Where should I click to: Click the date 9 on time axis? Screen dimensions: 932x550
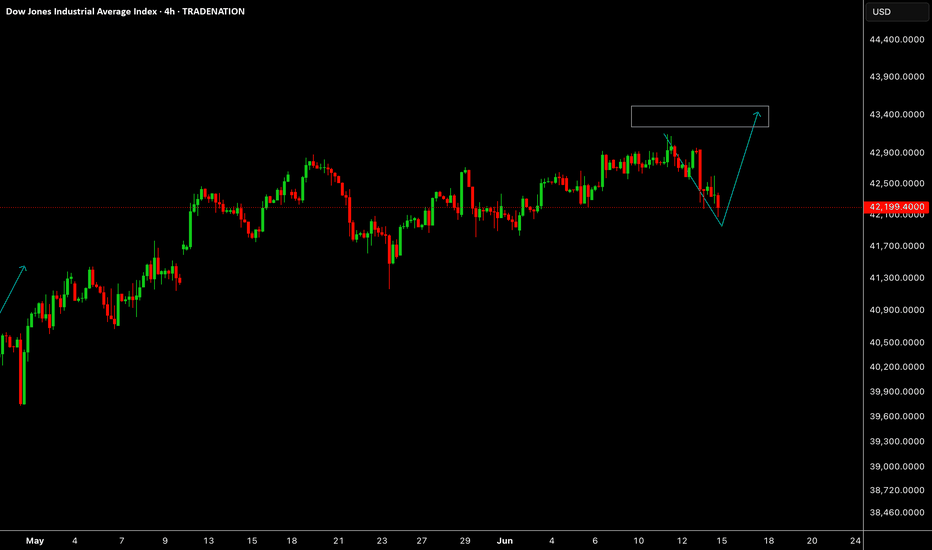point(165,541)
